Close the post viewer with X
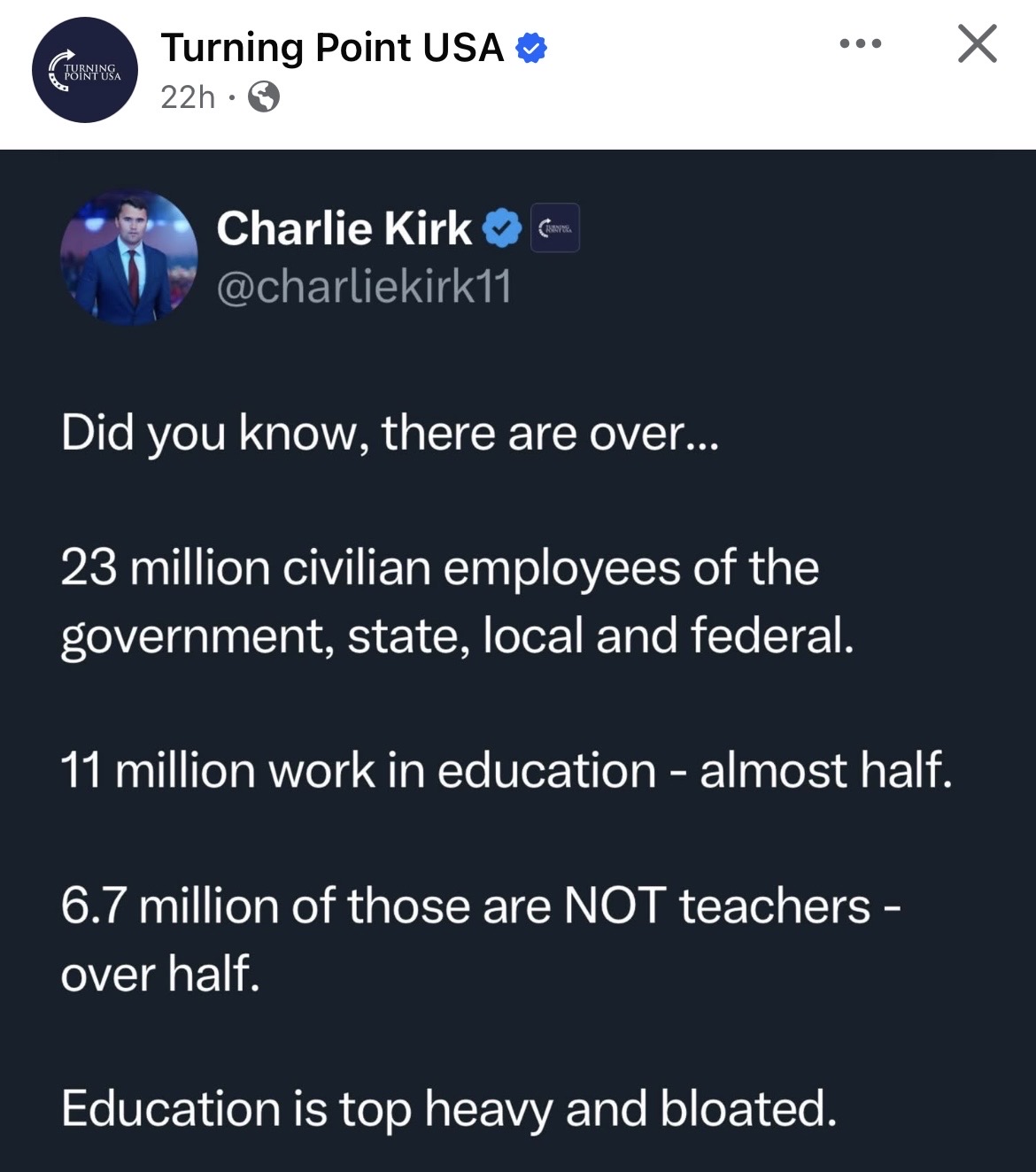The width and height of the screenshot is (1036, 1172). point(978,43)
